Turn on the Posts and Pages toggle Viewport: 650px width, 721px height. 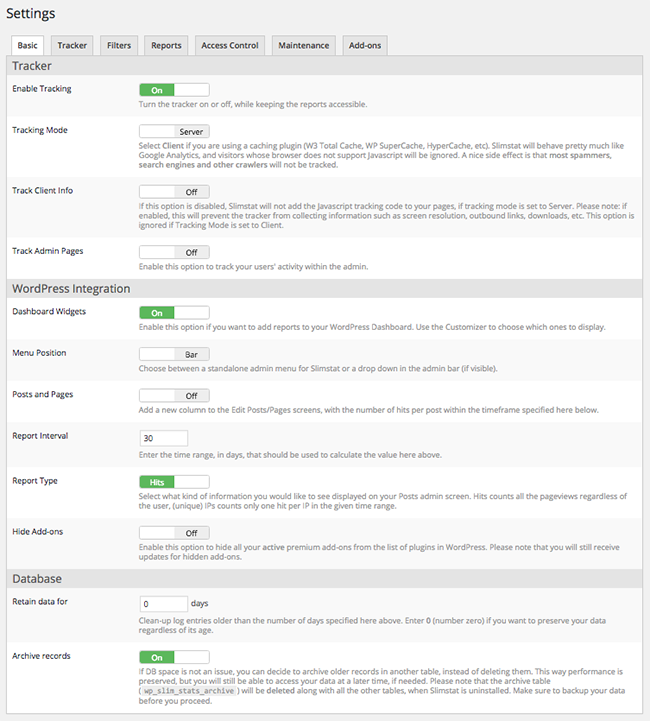point(174,395)
